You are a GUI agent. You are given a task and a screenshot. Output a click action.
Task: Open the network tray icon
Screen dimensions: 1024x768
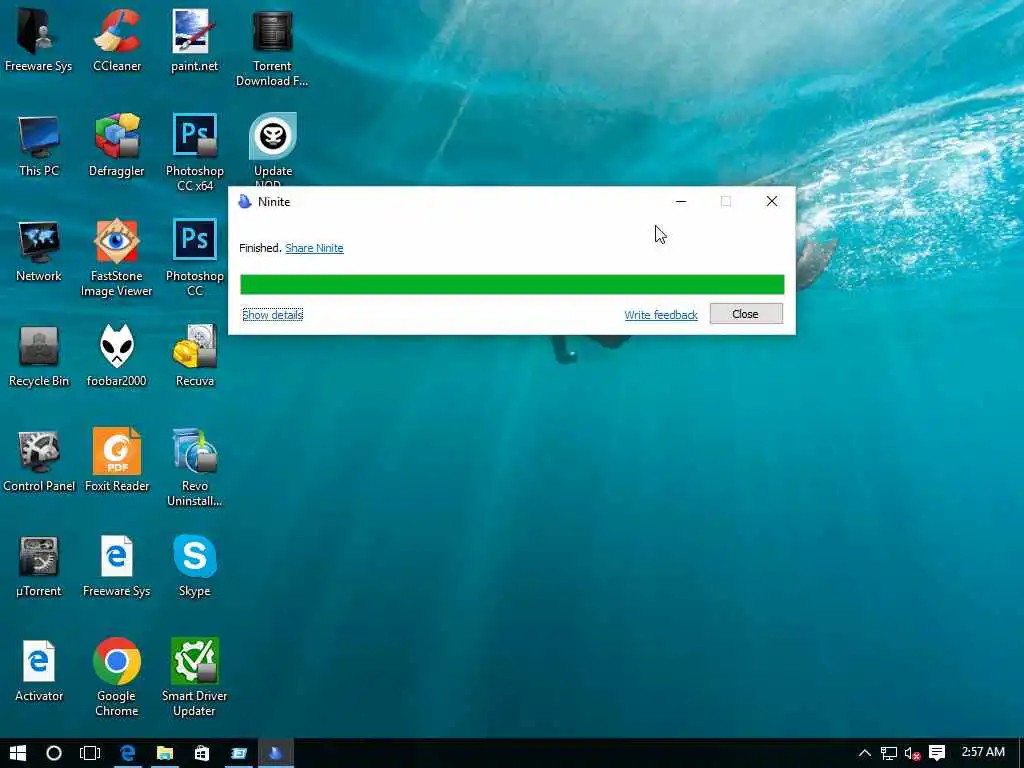[889, 754]
